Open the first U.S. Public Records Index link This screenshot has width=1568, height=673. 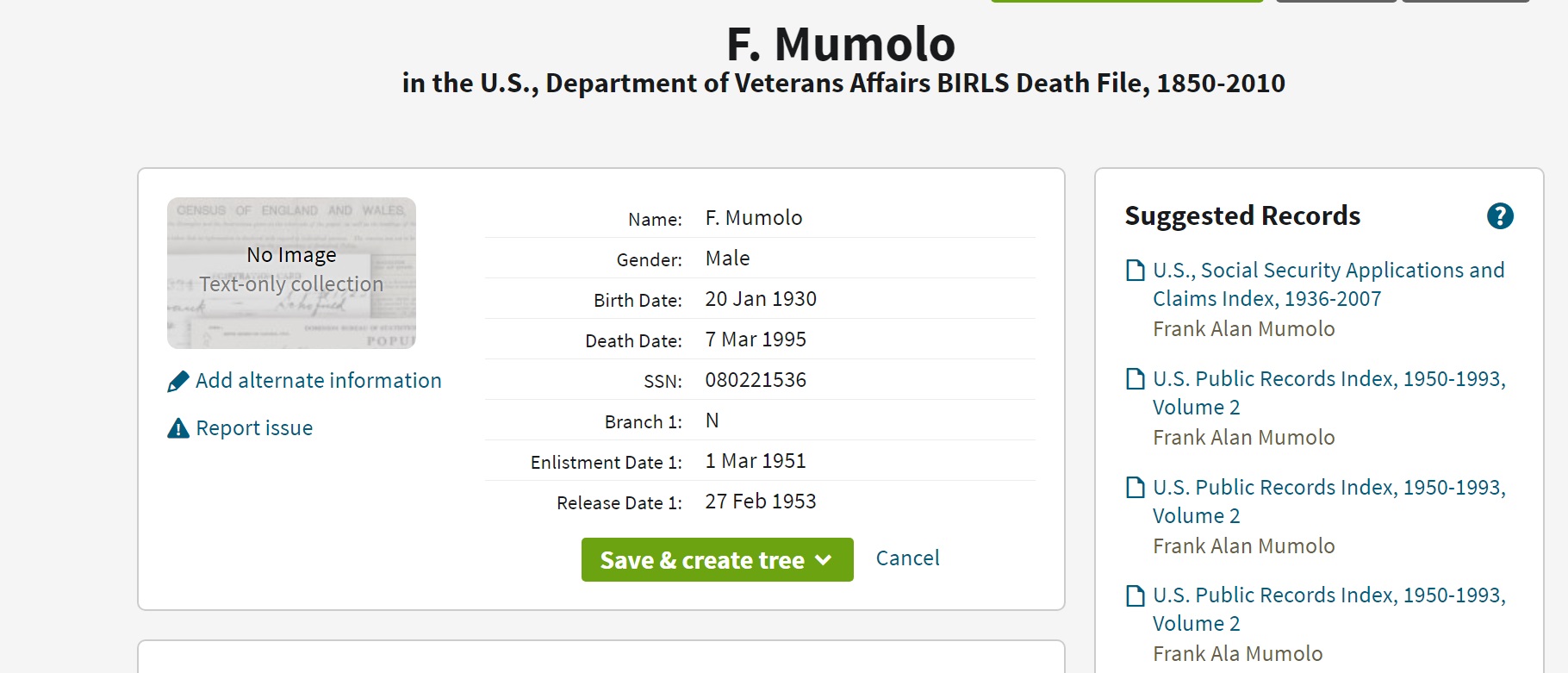[x=1328, y=393]
